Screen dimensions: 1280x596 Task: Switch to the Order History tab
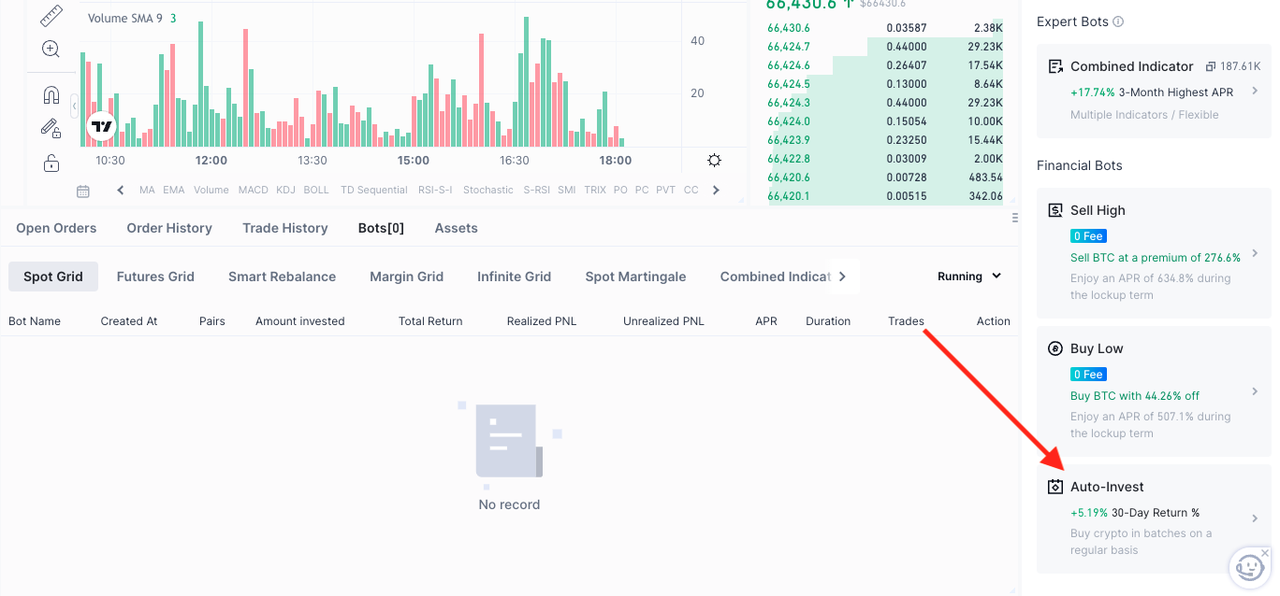click(169, 228)
